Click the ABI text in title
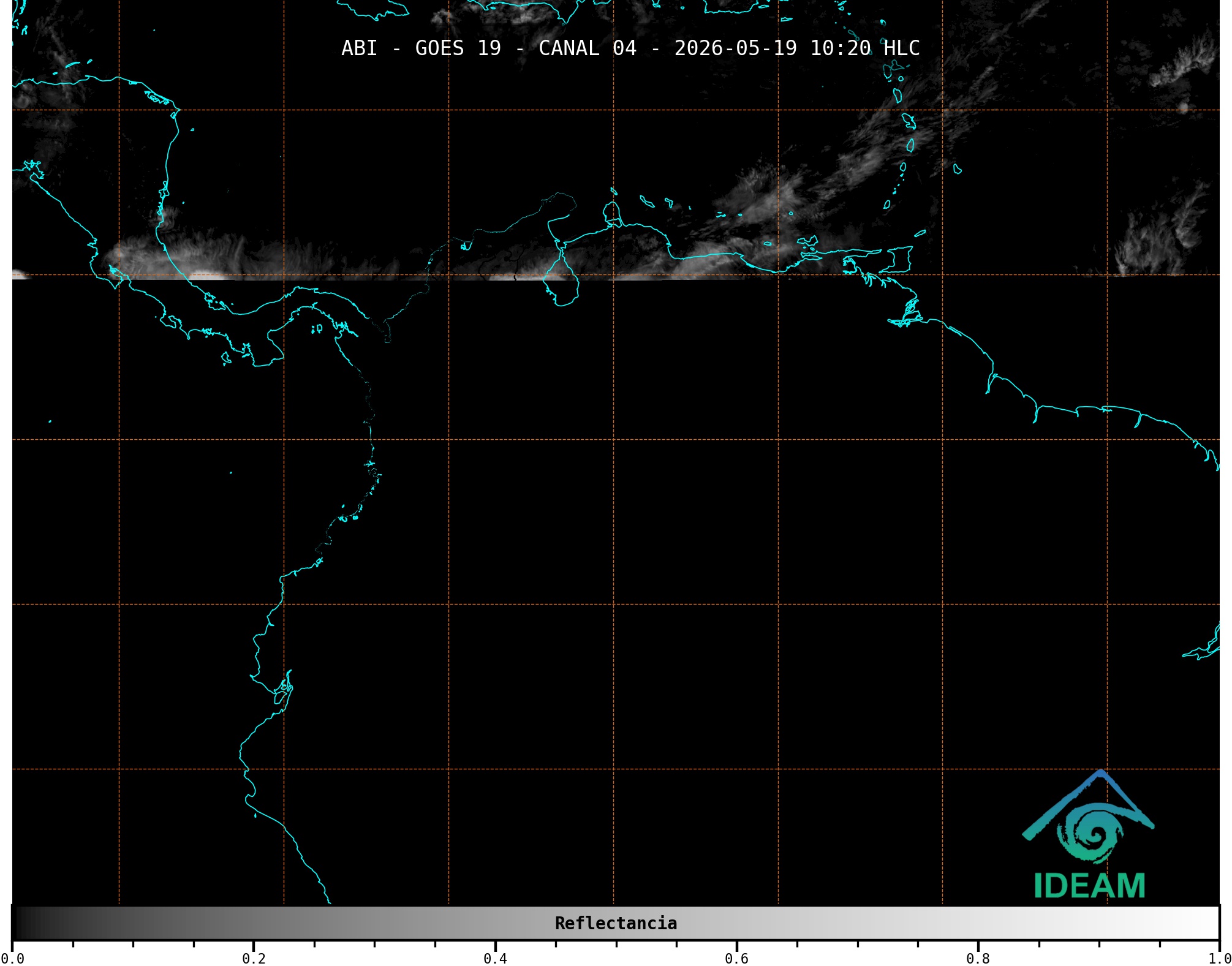Viewport: 1232px width, 966px height. [x=359, y=48]
